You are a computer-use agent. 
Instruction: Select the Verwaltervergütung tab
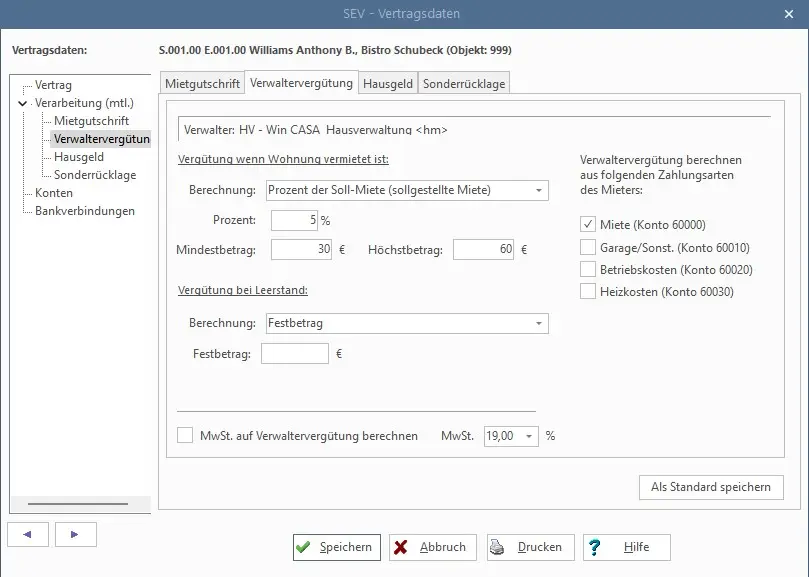[301, 83]
